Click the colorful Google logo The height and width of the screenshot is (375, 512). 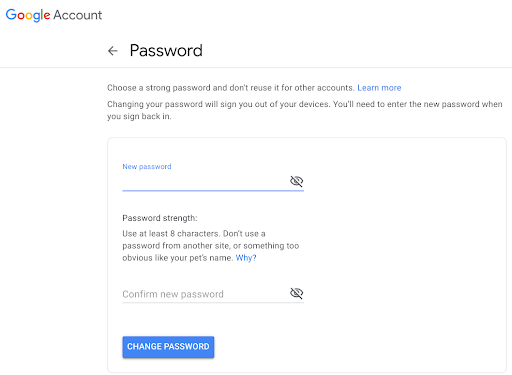(28, 15)
